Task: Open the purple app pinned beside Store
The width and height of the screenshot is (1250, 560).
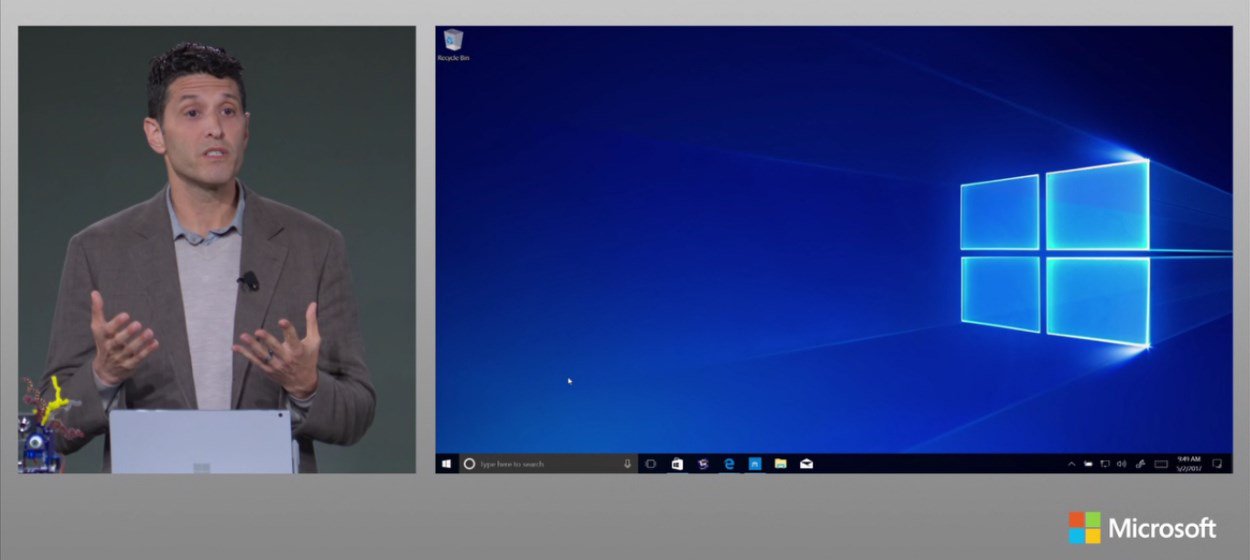Action: coord(703,464)
